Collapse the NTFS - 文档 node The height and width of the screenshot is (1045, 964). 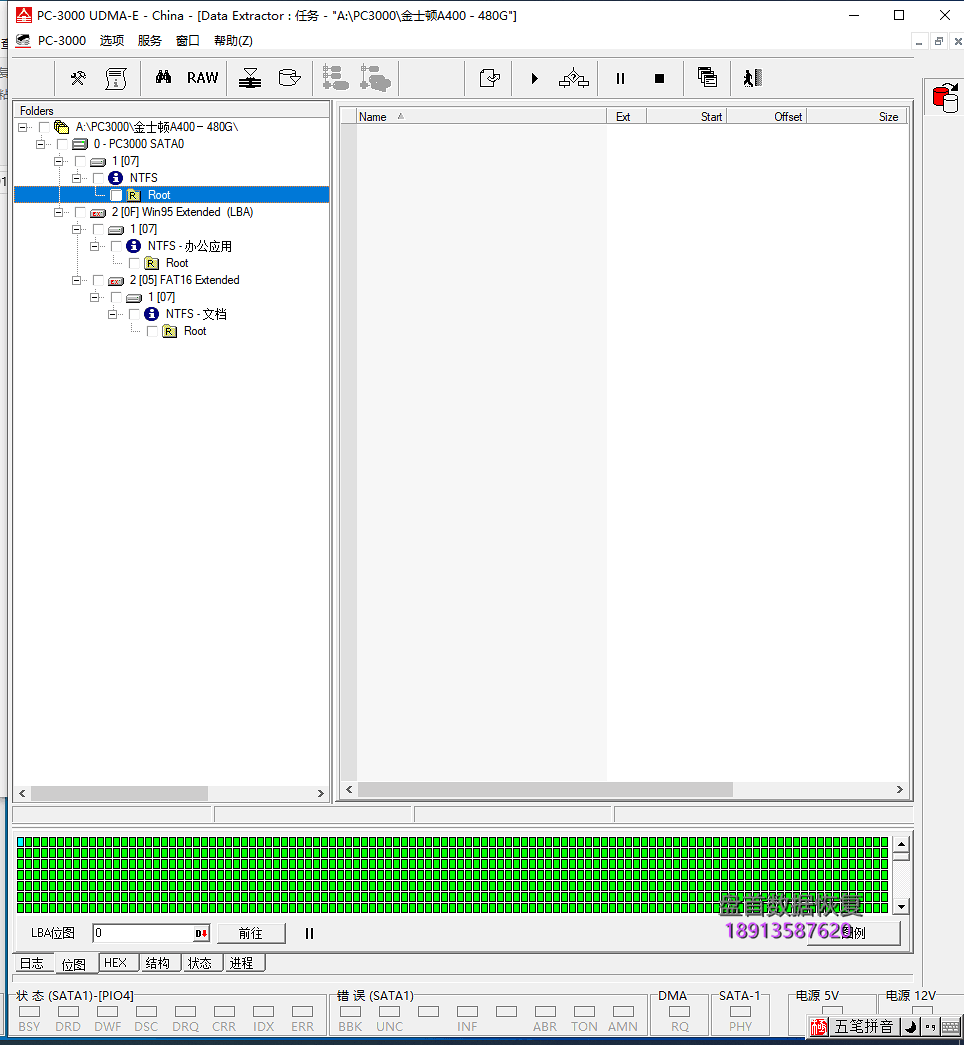tap(112, 314)
